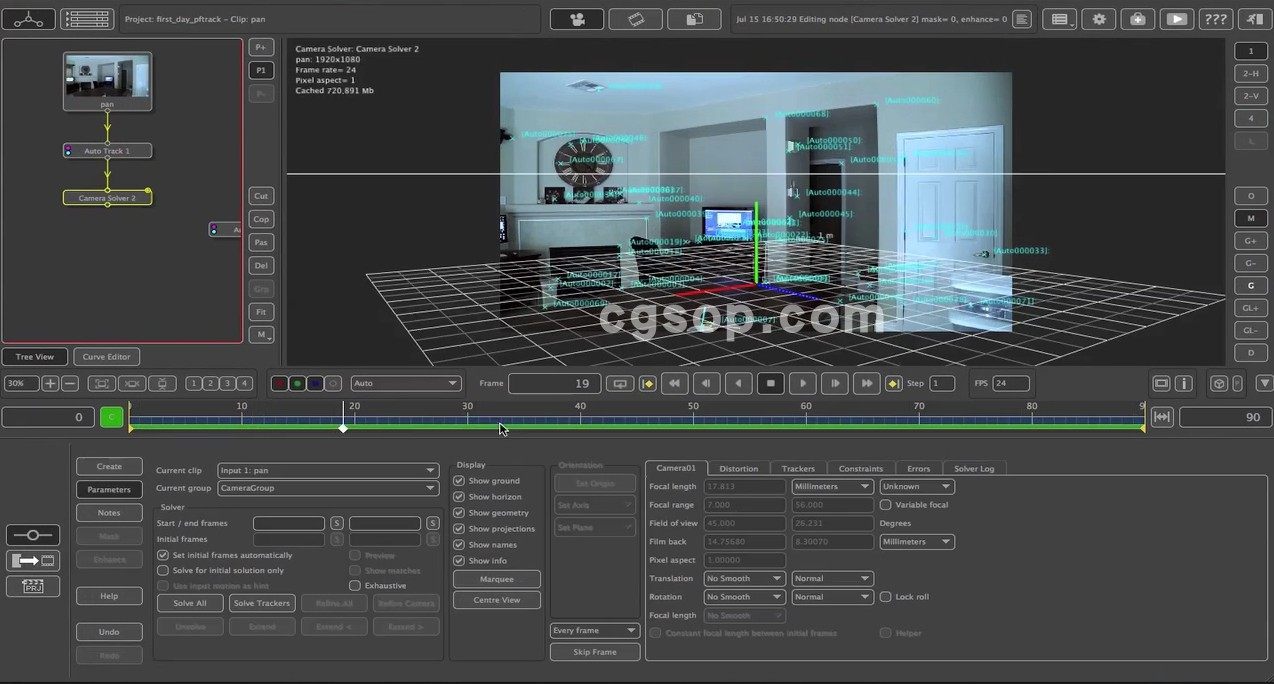Click the info 'i' icon on playback bar
Screen dimensions: 1274x684
(x=1184, y=383)
